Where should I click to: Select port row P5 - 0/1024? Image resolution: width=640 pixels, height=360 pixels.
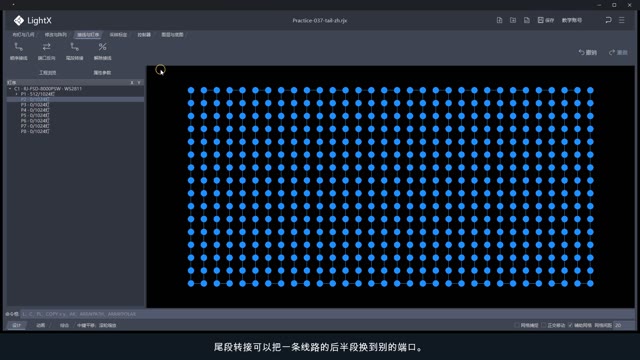pyautogui.click(x=76, y=116)
